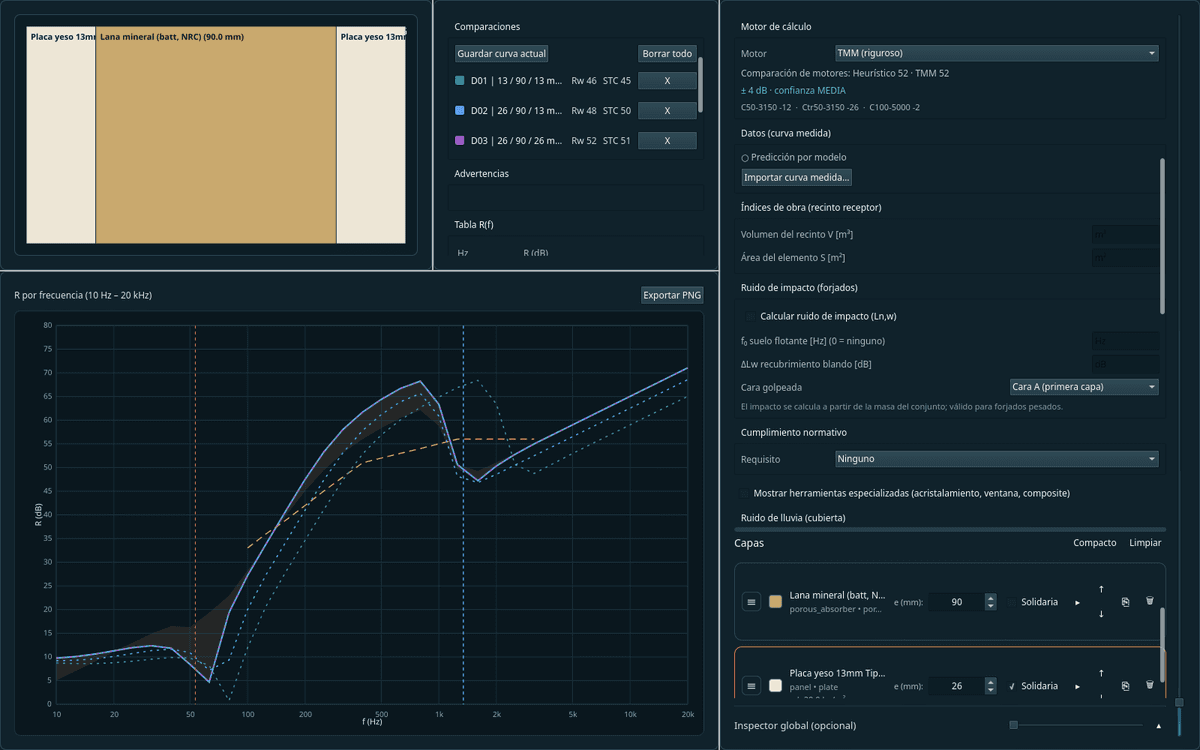The height and width of the screenshot is (750, 1200).
Task: Click Limpiar to clear the layers
Action: (1146, 543)
